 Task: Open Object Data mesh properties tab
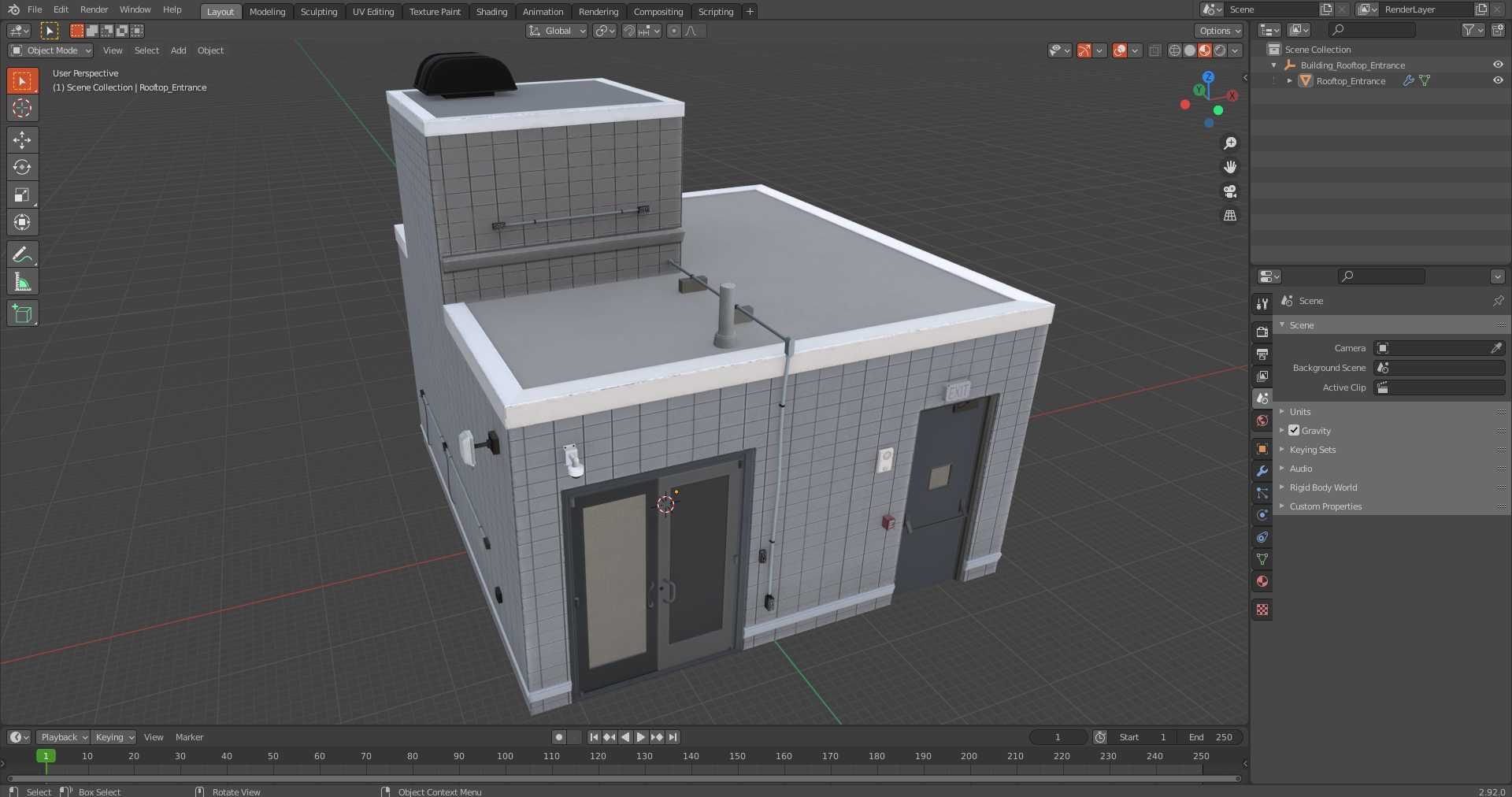(x=1262, y=559)
